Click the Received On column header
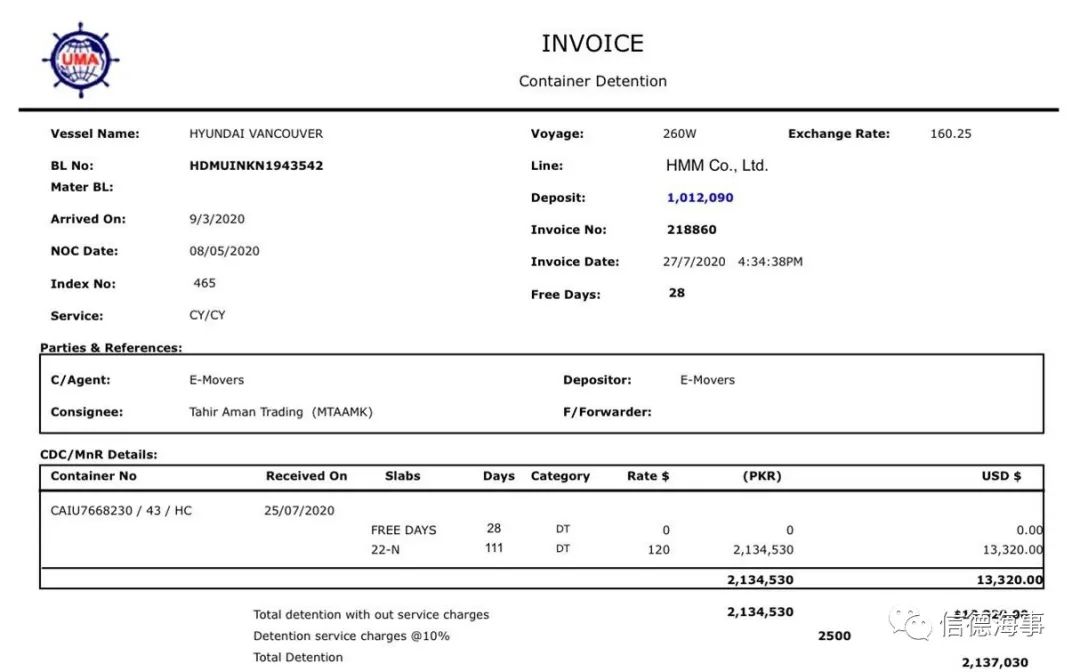 click(307, 476)
